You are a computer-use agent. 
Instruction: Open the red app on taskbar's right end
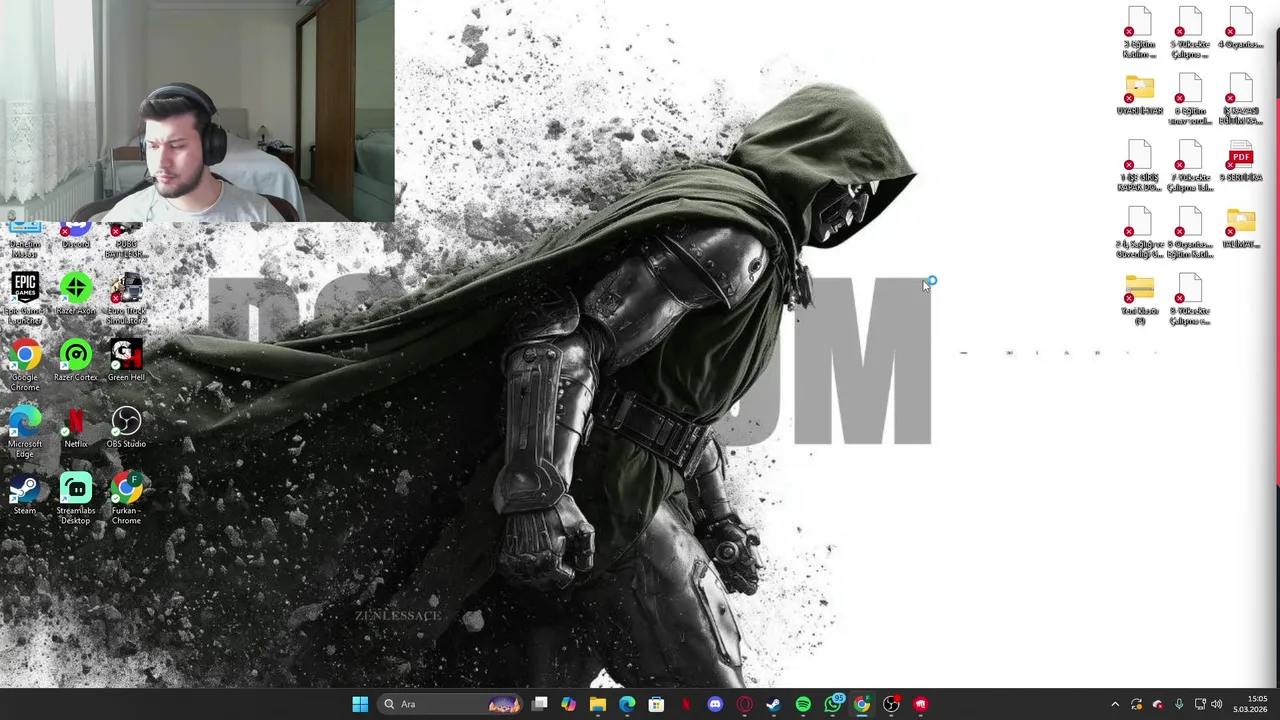tap(920, 704)
